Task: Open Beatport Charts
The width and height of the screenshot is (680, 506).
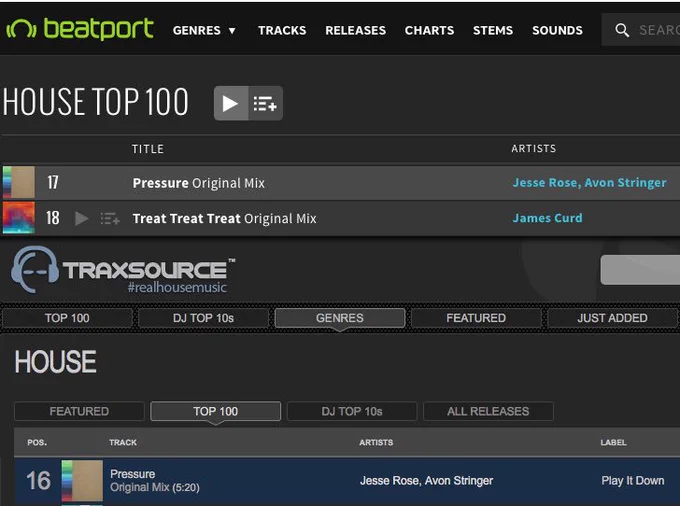Action: click(x=429, y=30)
